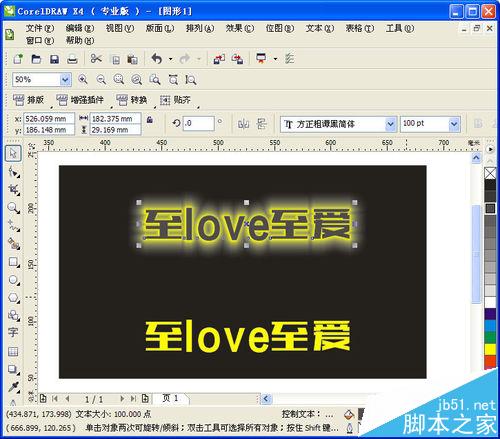
Task: Select the Interactive Drop Shadow tool
Action: pos(14,369)
